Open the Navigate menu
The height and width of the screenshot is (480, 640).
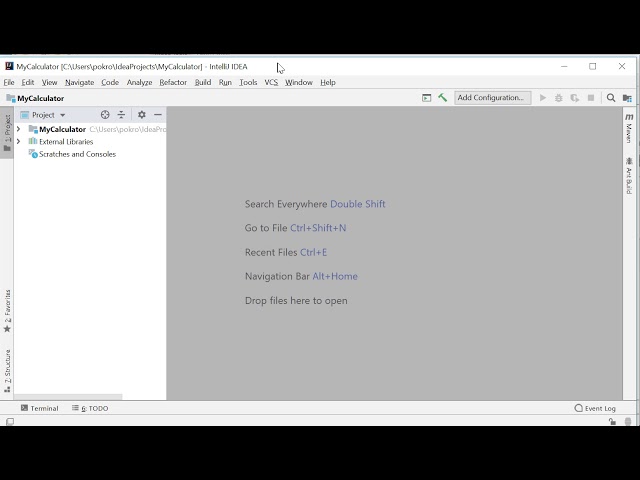[x=80, y=82]
